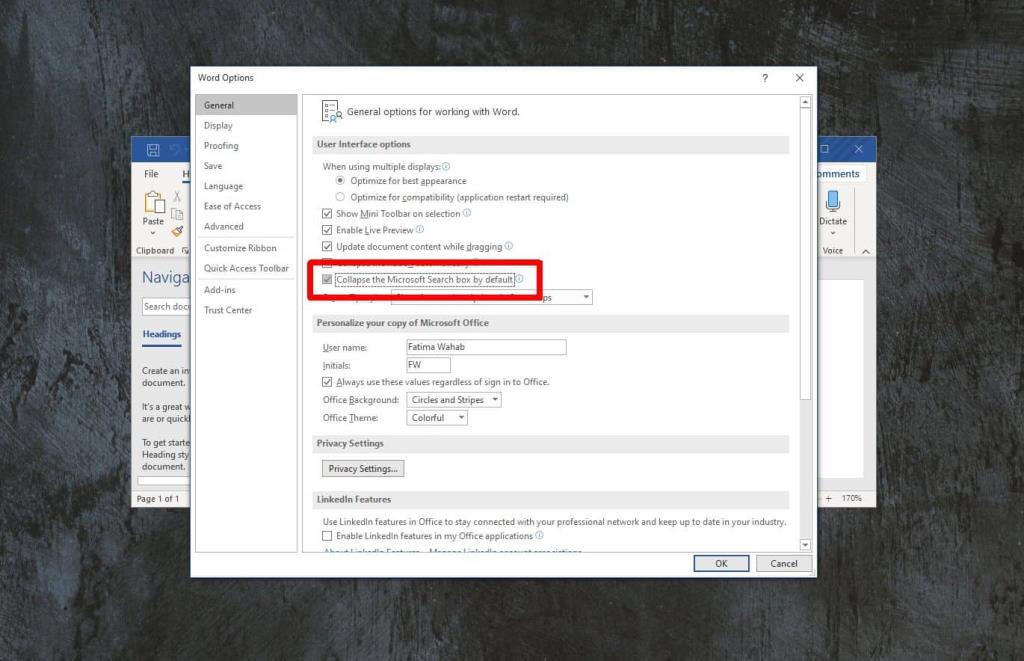
Task: Click the User name field showing Fatima Wahab
Action: click(x=486, y=346)
